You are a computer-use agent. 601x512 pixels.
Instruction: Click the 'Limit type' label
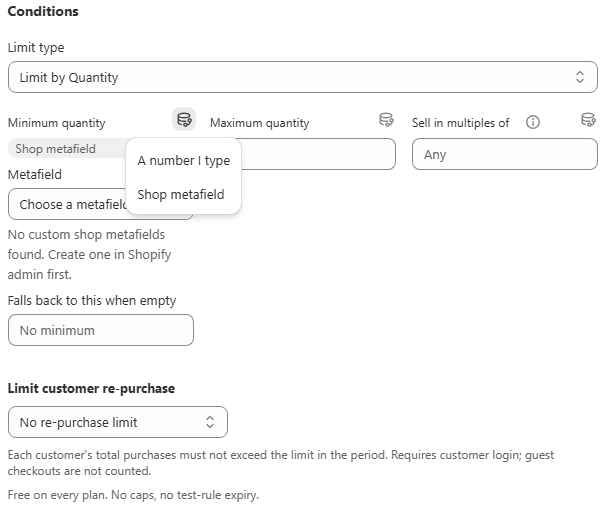tap(36, 48)
